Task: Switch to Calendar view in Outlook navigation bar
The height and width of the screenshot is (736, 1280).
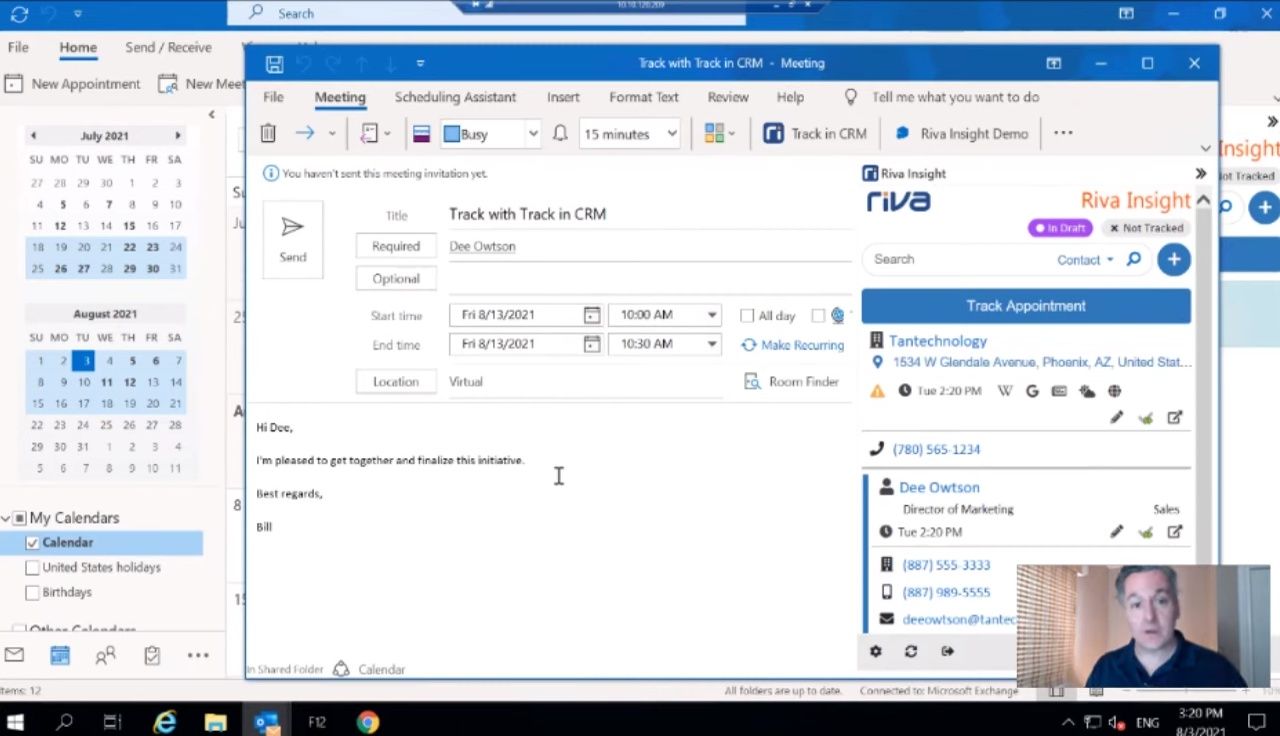Action: tap(60, 656)
